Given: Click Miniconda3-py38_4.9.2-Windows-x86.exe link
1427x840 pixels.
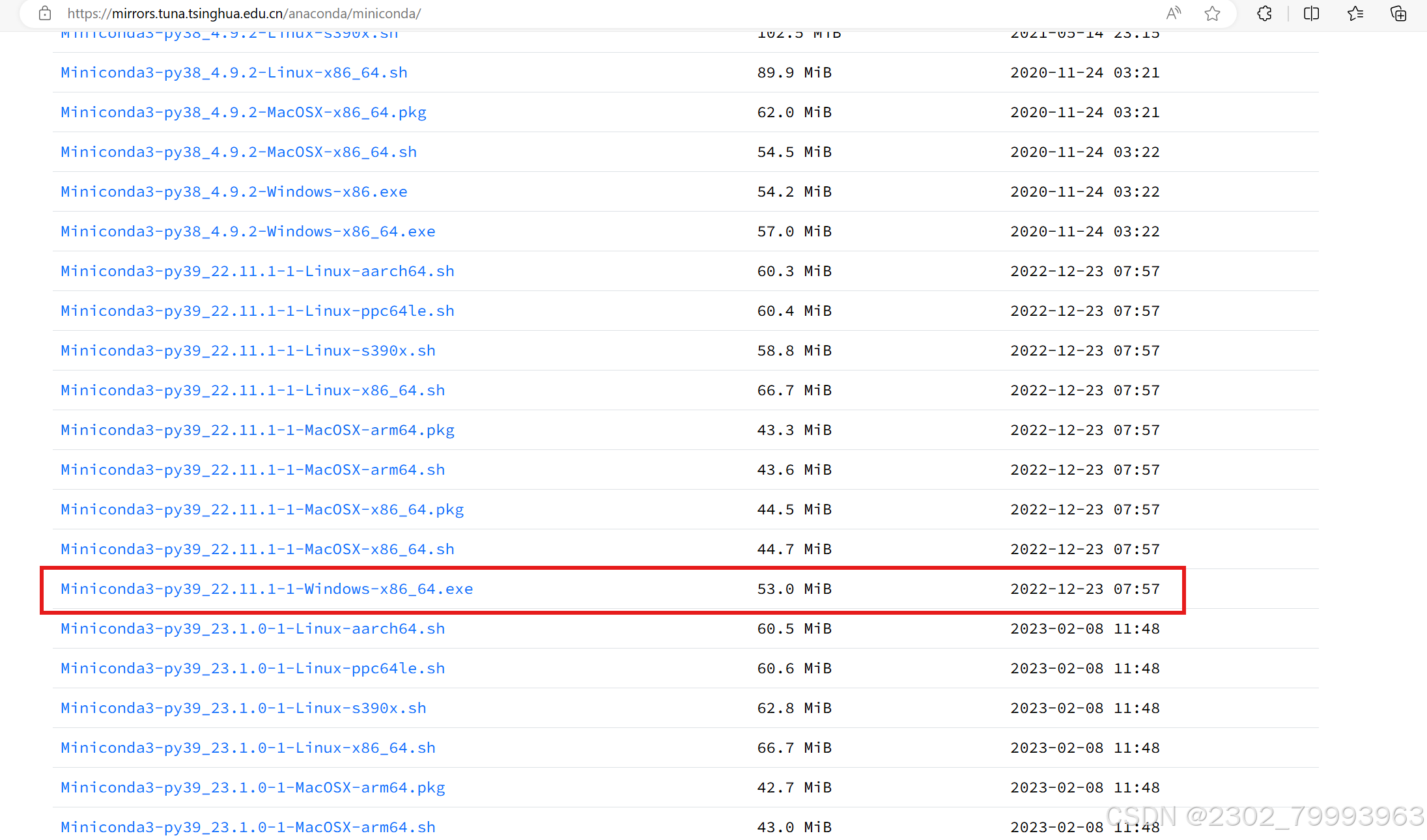Looking at the screenshot, I should (x=234, y=191).
